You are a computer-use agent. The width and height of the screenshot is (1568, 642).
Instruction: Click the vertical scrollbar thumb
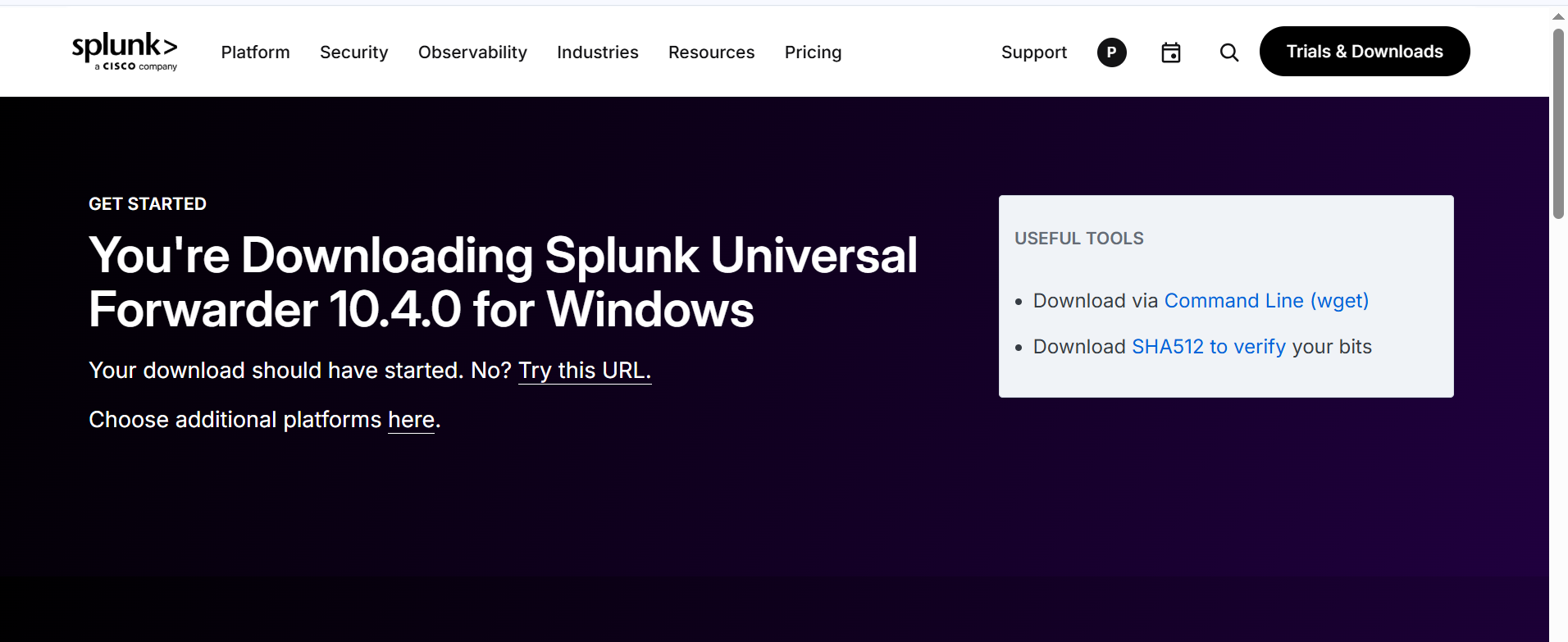pyautogui.click(x=1558, y=123)
